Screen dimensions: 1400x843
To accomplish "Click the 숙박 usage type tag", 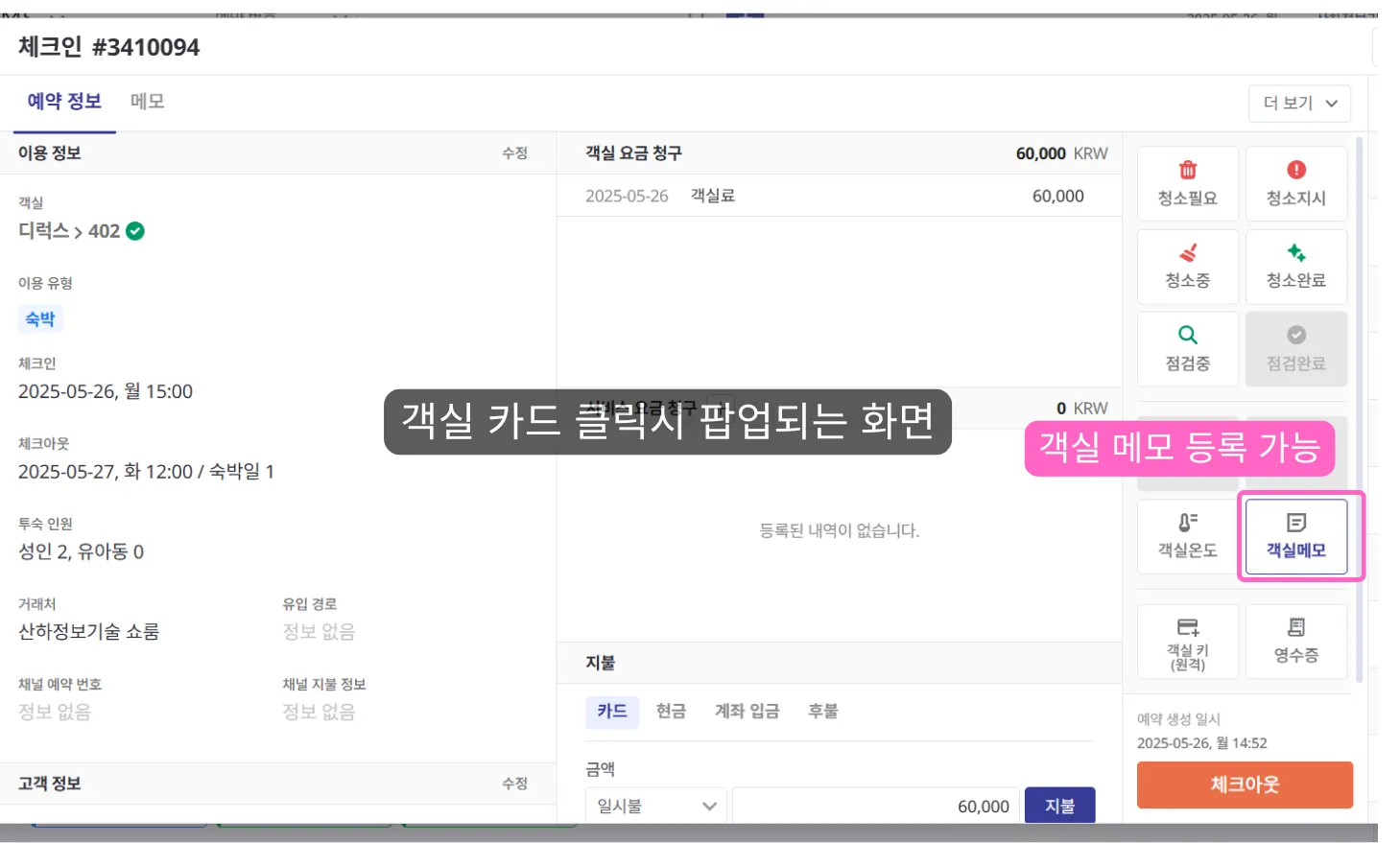I will coord(40,319).
